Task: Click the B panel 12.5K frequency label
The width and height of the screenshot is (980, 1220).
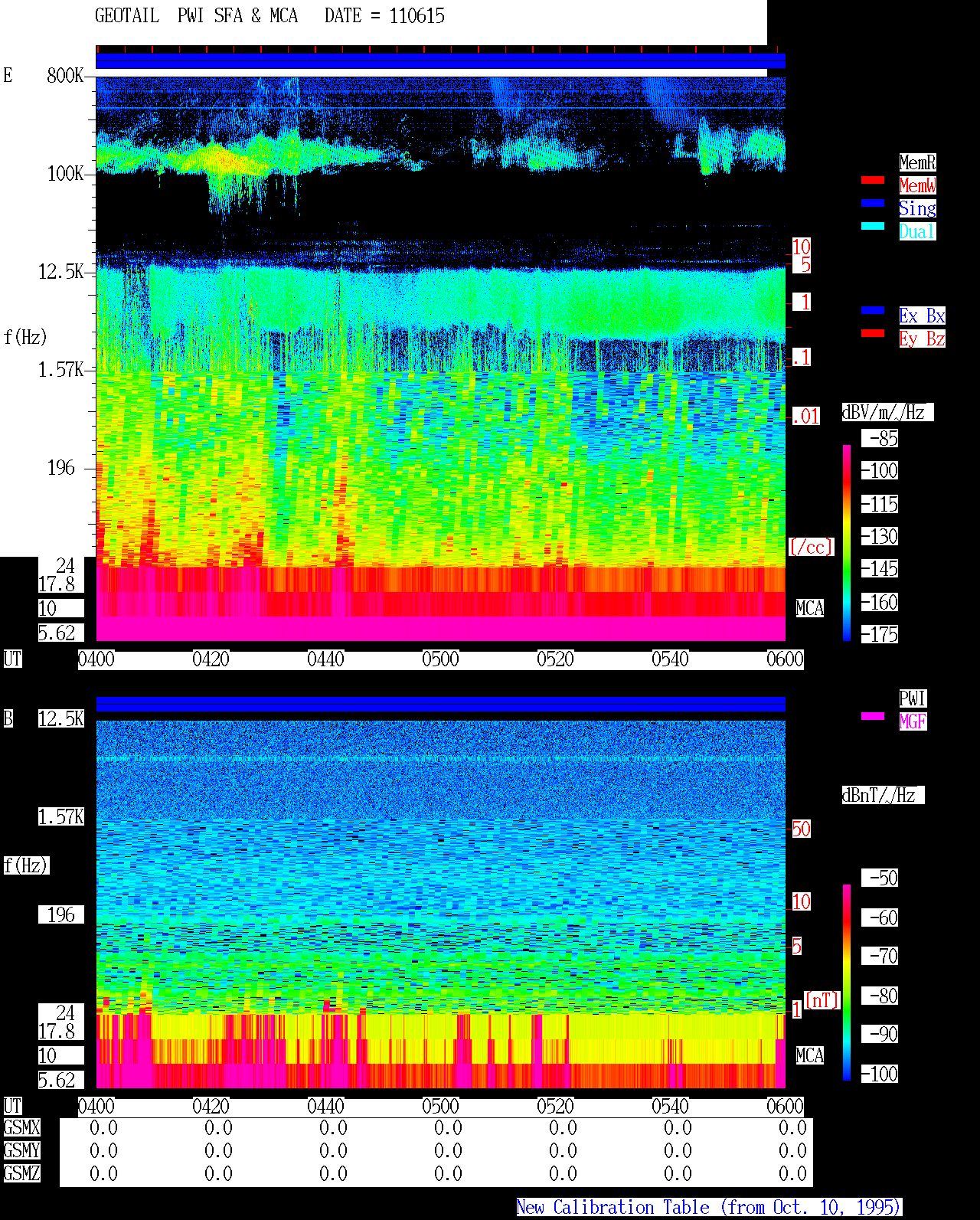Action: (61, 718)
